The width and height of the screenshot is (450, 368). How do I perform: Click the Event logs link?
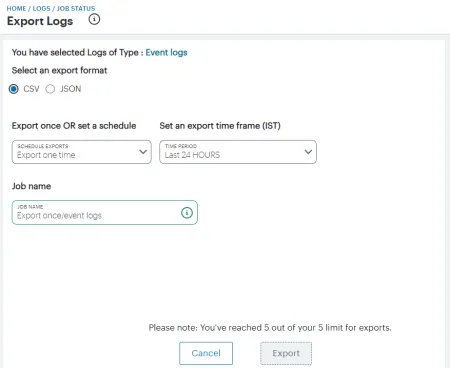click(166, 52)
